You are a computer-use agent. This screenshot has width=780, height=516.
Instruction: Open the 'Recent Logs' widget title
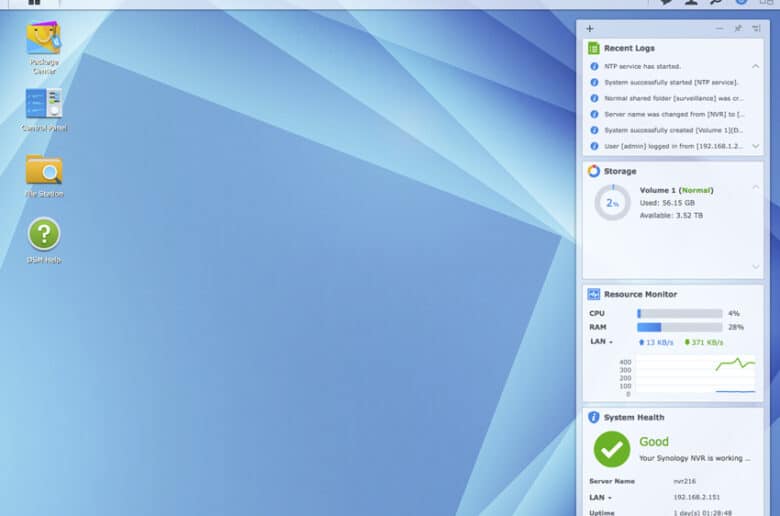point(629,48)
